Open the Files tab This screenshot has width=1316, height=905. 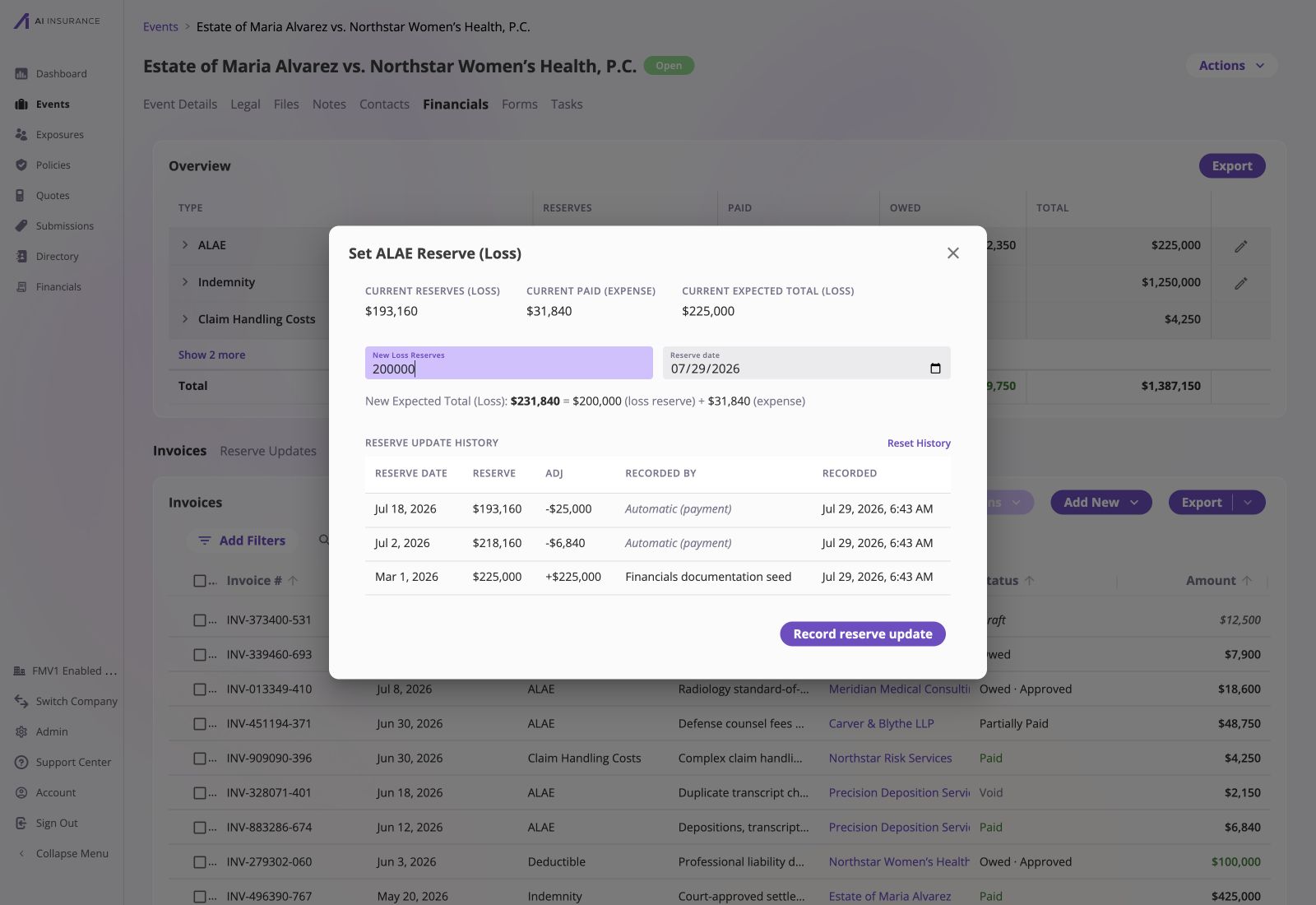(x=286, y=104)
